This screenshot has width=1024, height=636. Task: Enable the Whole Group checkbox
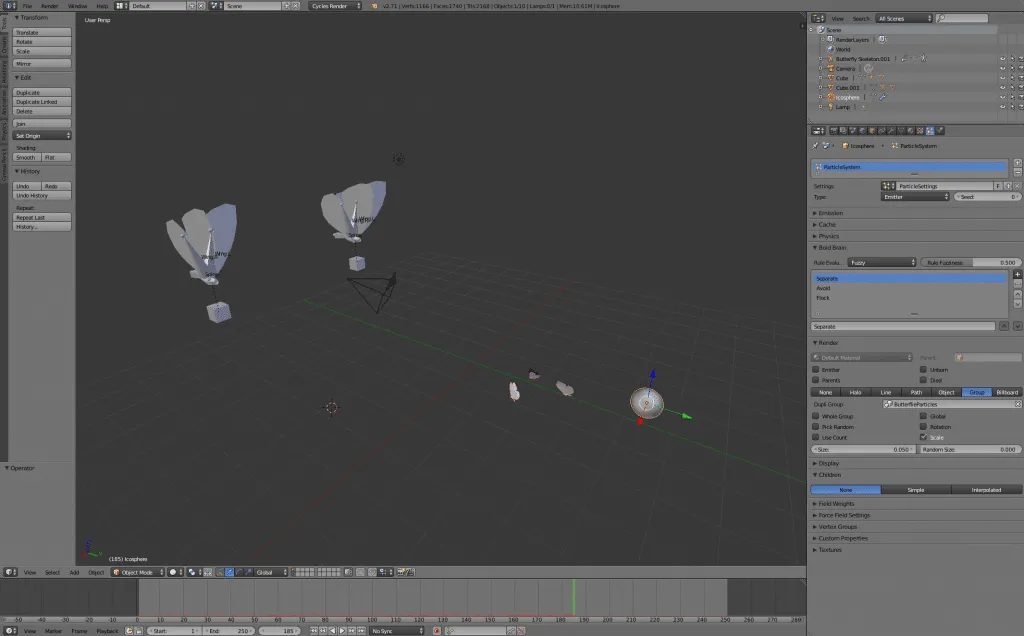(x=816, y=416)
